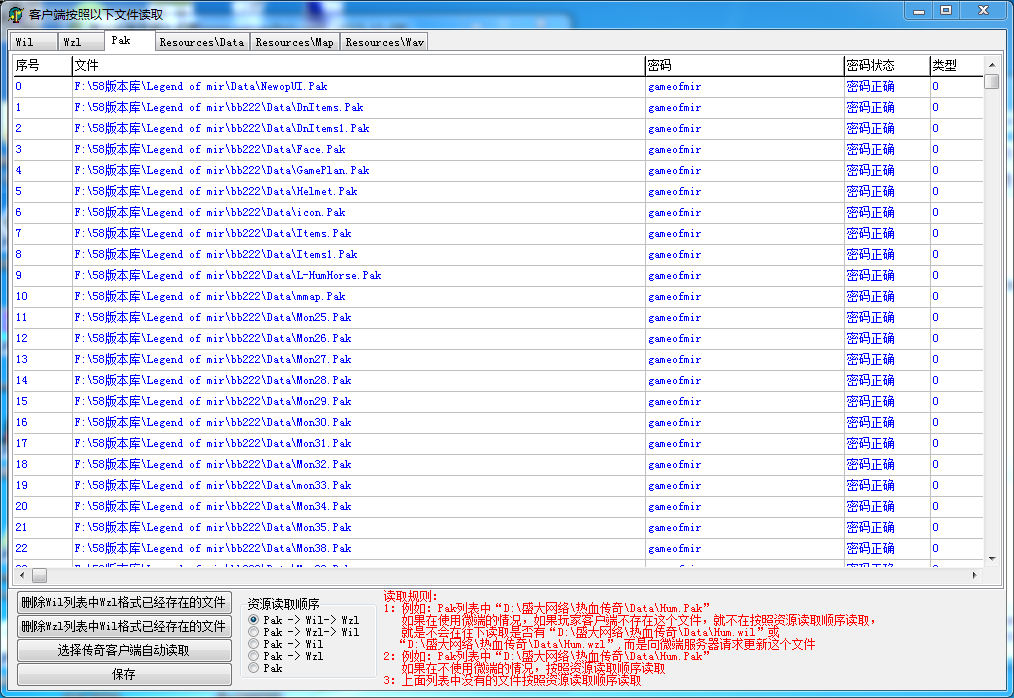
Task: Select the Mon30.Pak file path
Action: tap(213, 422)
